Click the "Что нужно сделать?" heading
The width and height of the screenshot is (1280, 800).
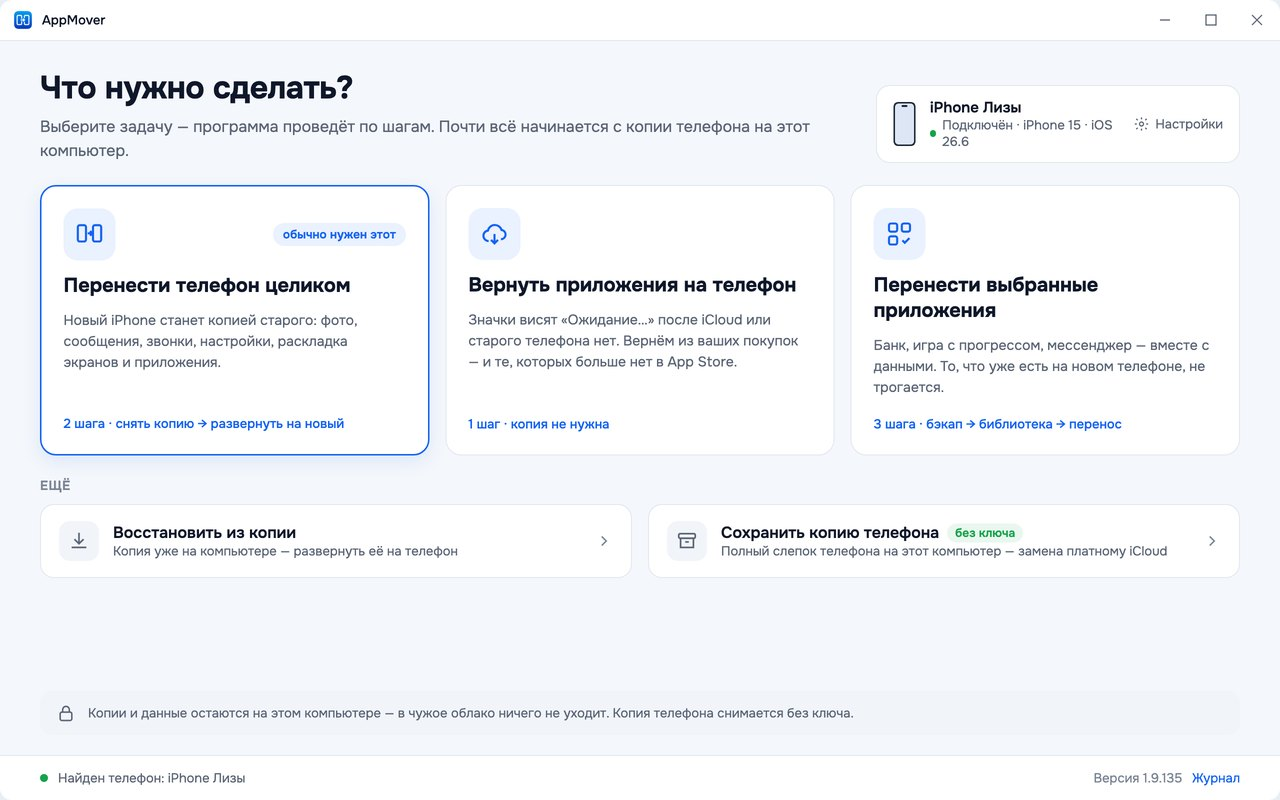[x=197, y=88]
